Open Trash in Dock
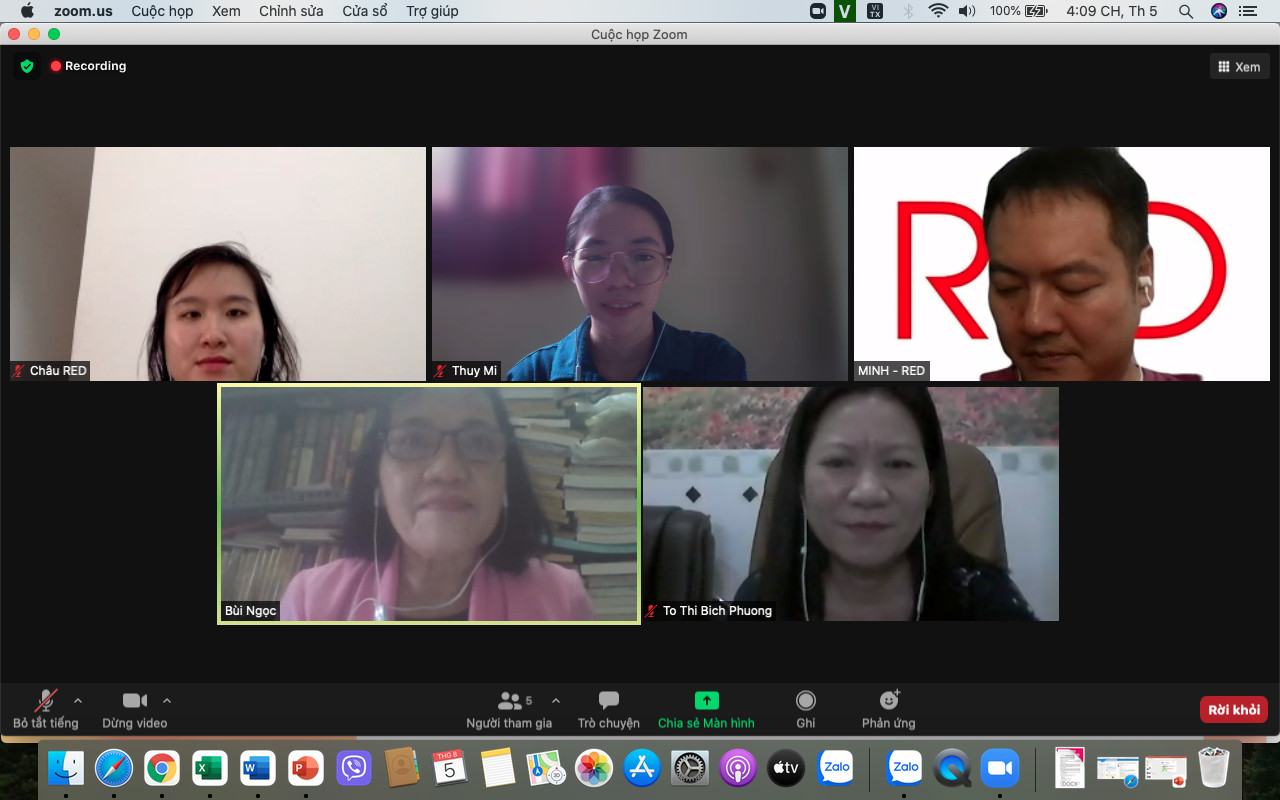This screenshot has height=800, width=1280. [1214, 768]
